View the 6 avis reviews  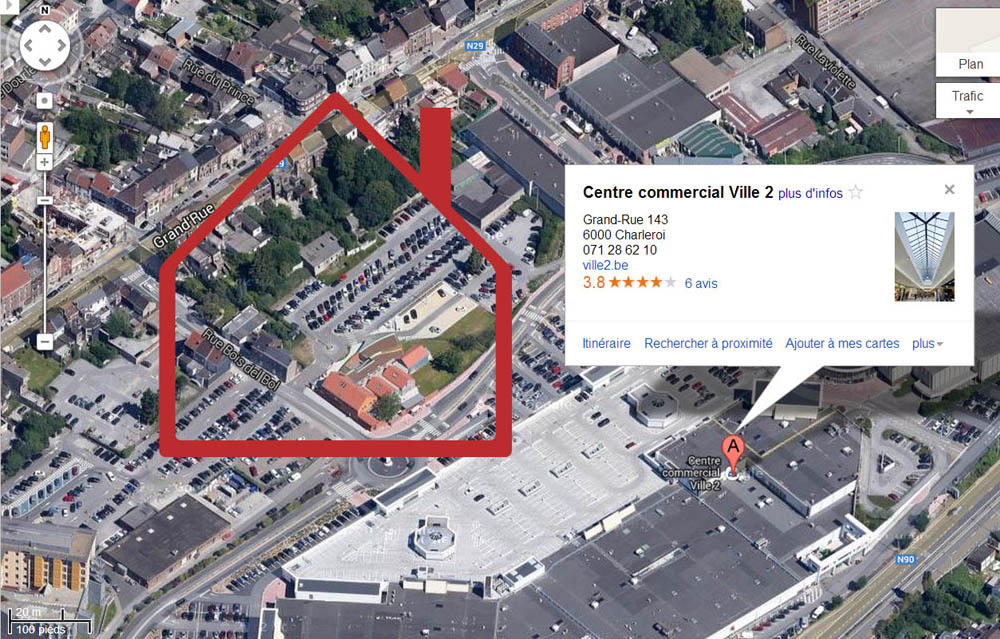701,283
